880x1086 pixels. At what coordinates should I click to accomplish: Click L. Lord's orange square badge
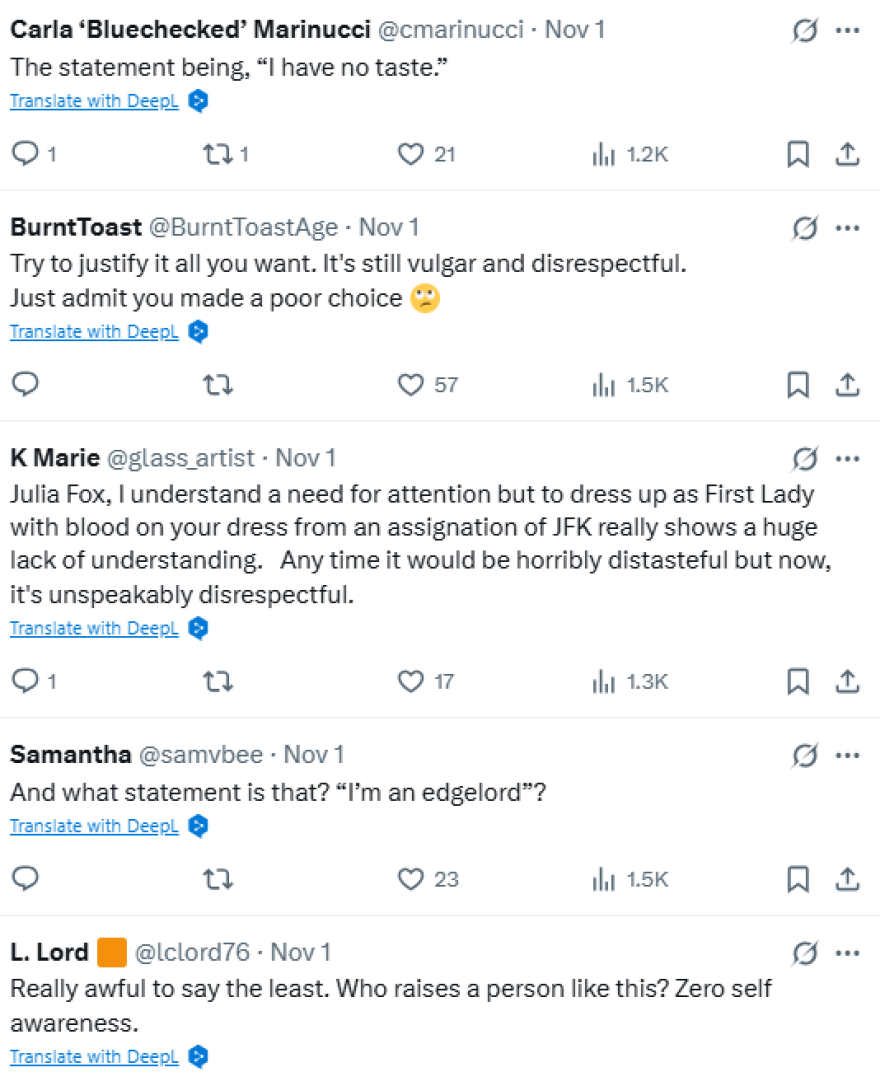coord(112,952)
